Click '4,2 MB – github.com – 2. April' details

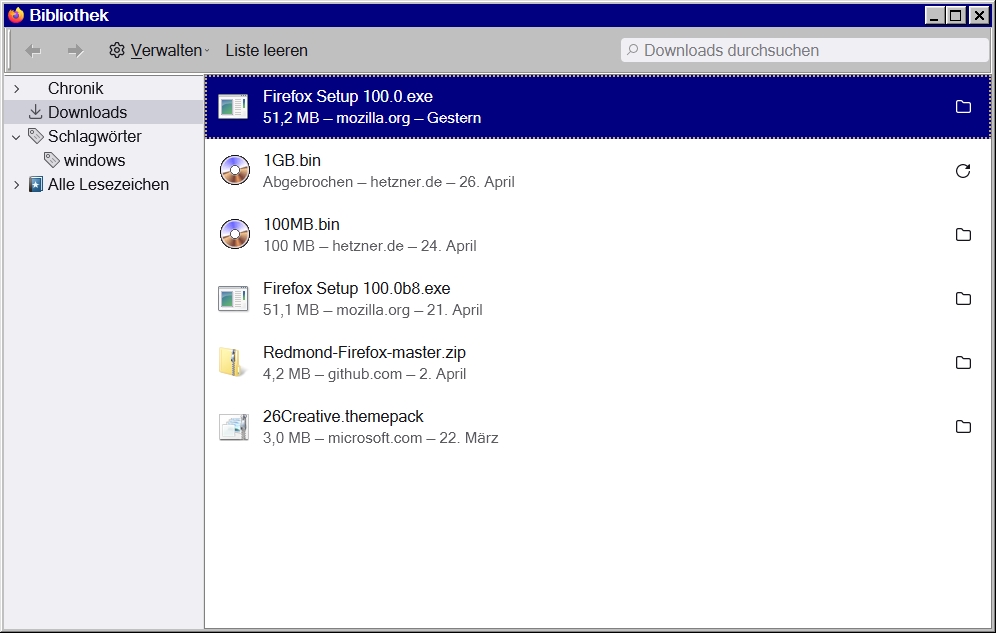365,374
